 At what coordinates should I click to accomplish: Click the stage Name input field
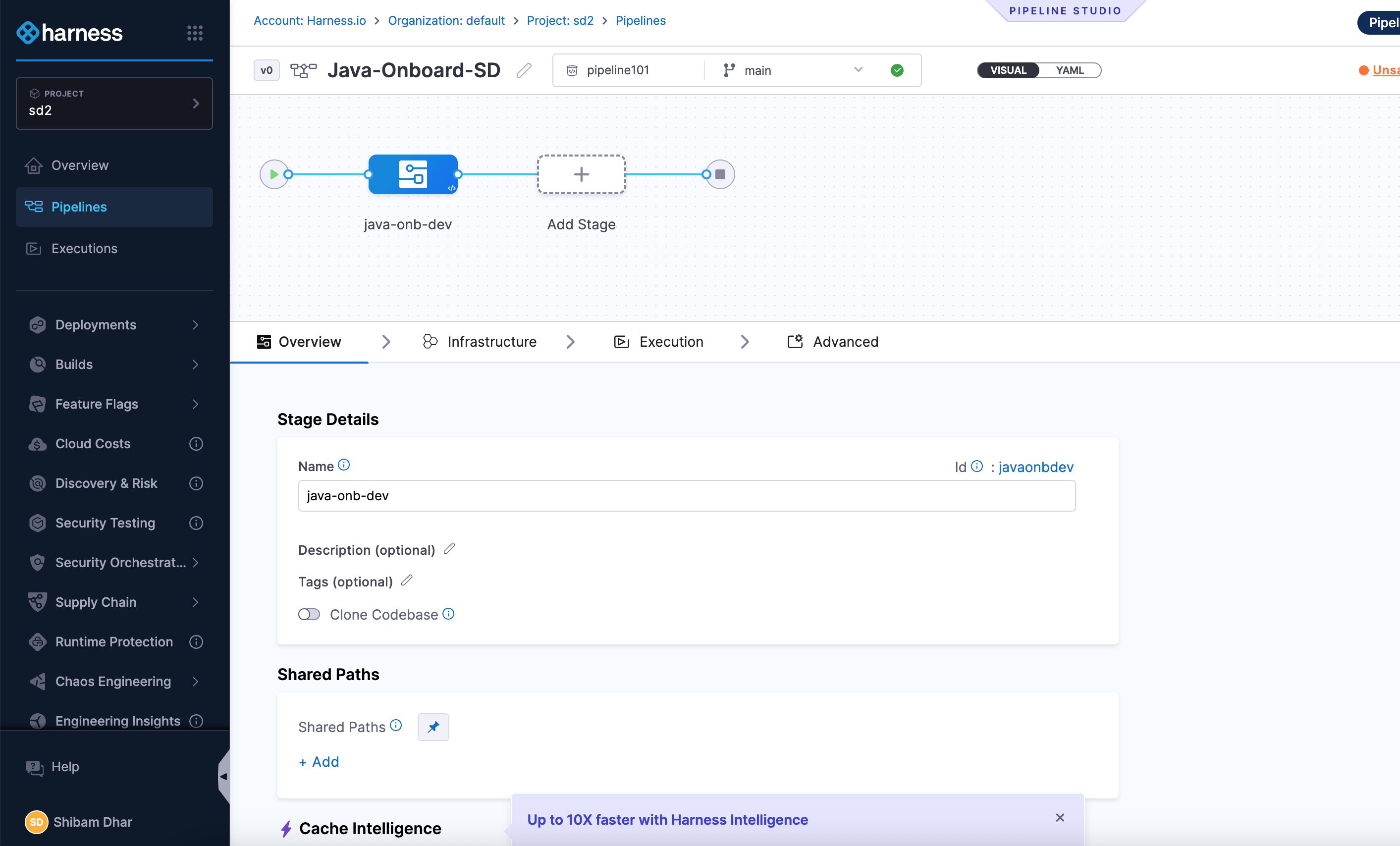686,495
